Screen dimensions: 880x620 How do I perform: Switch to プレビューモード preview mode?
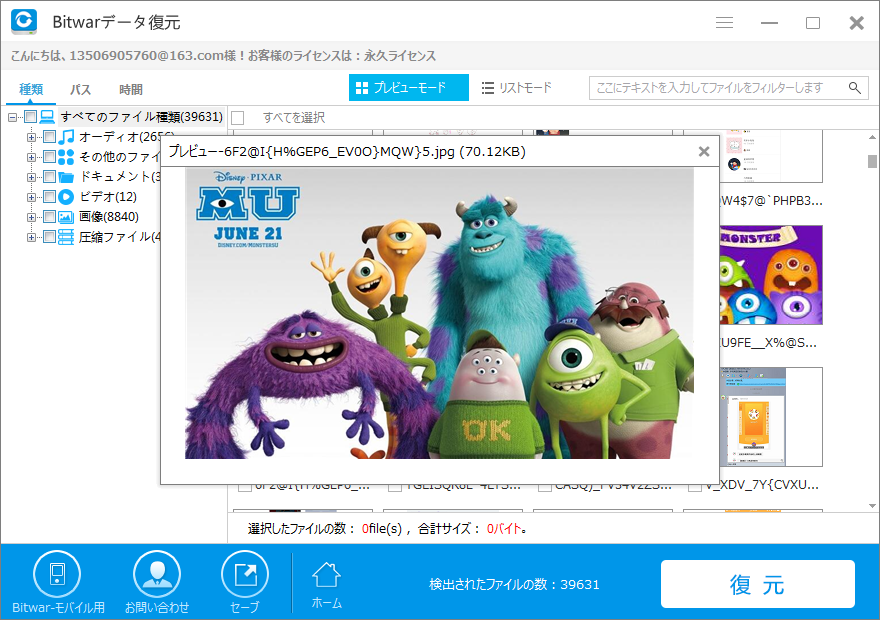tap(409, 88)
